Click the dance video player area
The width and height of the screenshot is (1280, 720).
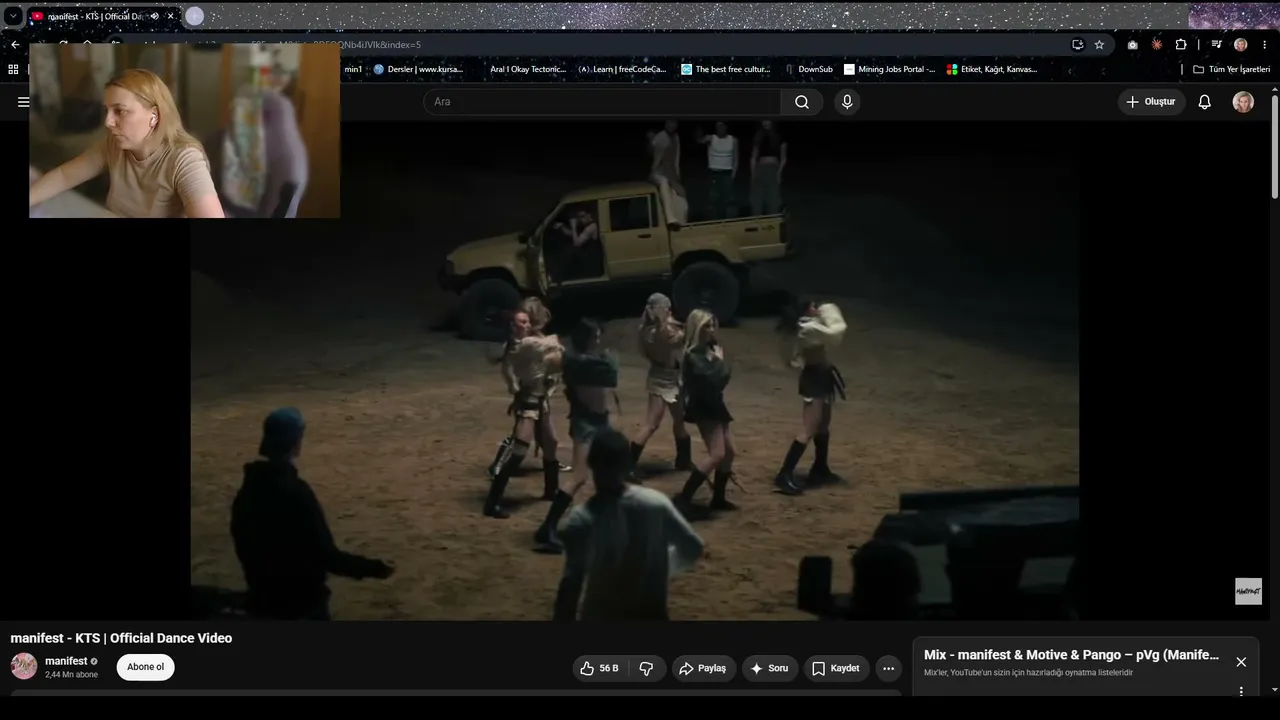(635, 370)
